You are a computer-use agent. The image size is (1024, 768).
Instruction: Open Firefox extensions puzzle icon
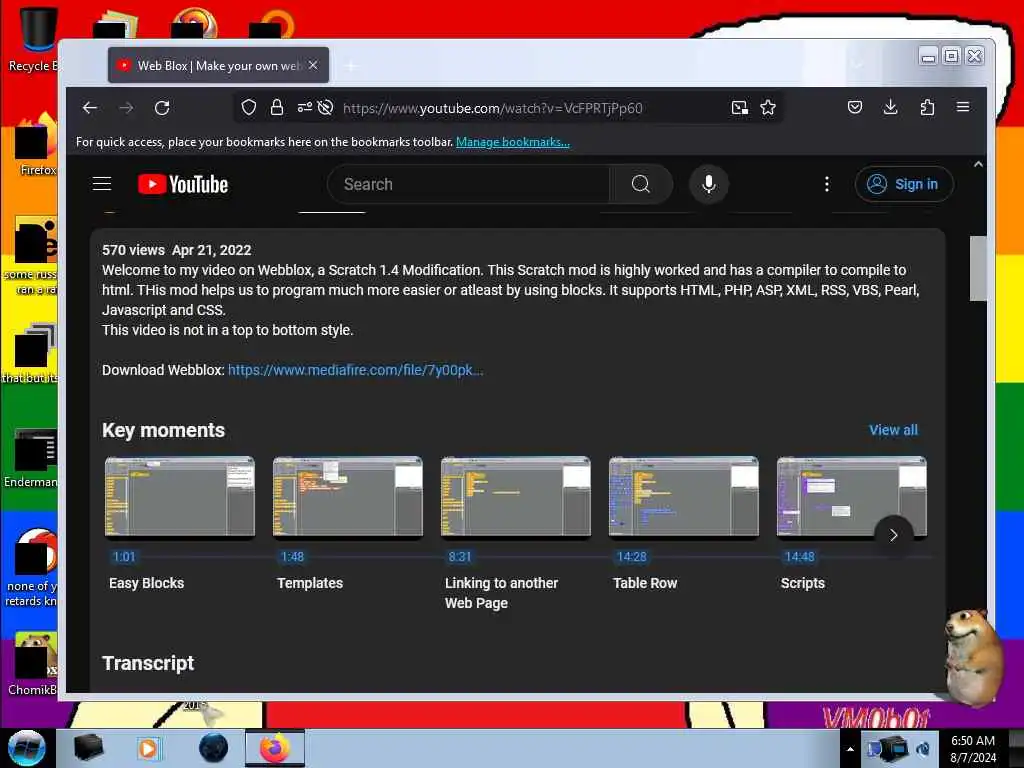pyautogui.click(x=927, y=107)
